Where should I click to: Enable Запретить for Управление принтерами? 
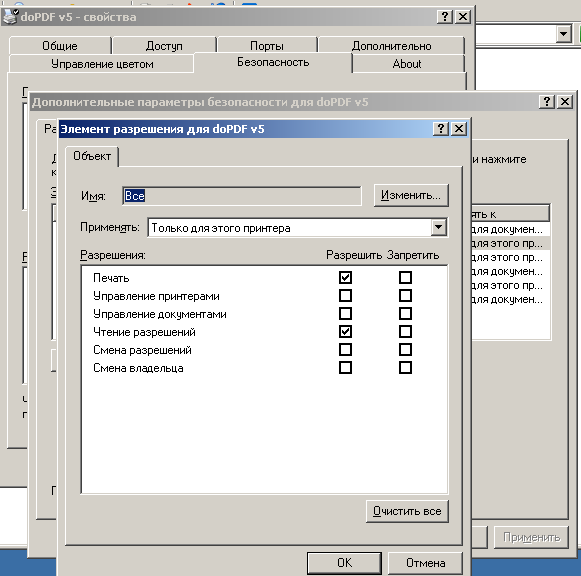405,296
